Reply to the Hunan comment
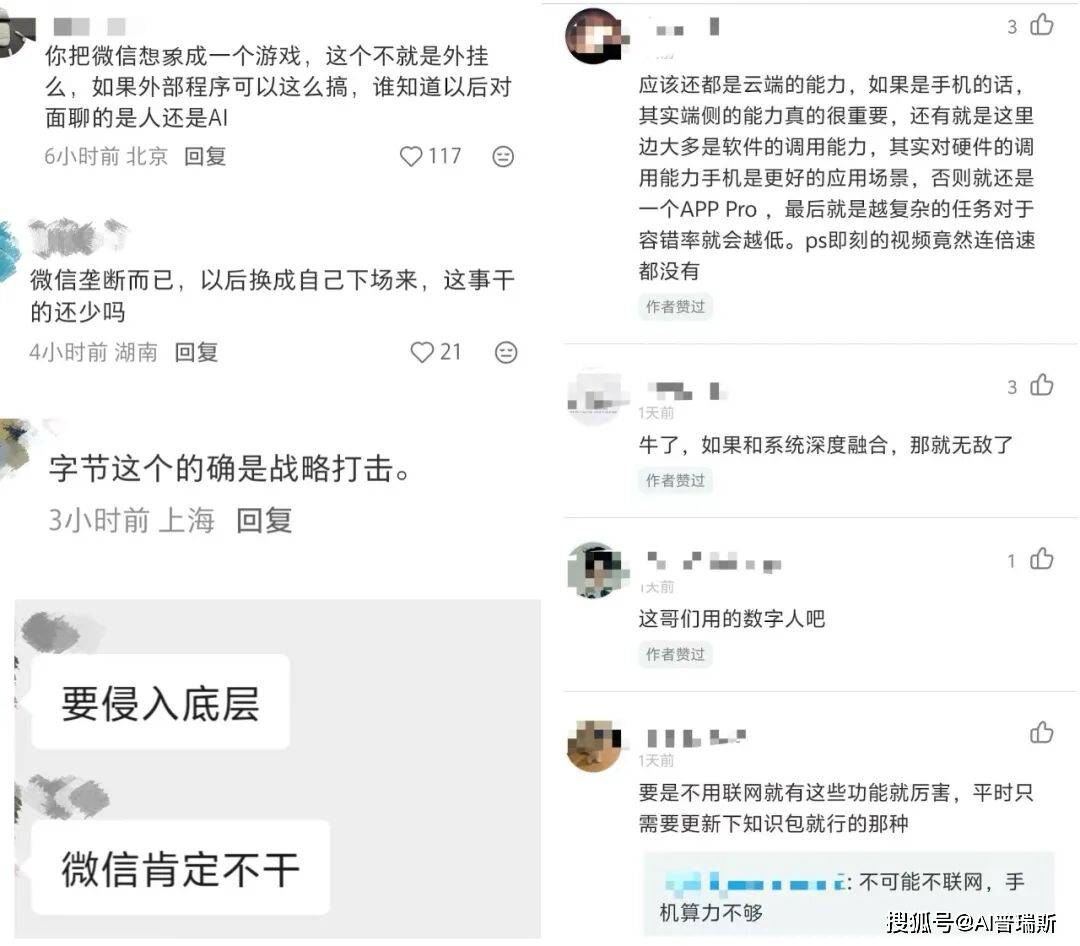 tap(196, 352)
